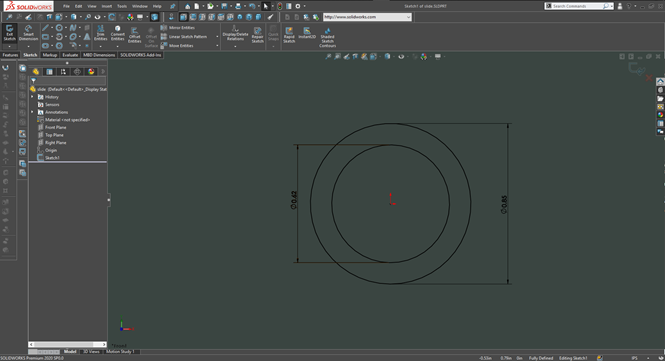Select the Straight Slot tool
Image resolution: width=665 pixels, height=361 pixels.
45,45
